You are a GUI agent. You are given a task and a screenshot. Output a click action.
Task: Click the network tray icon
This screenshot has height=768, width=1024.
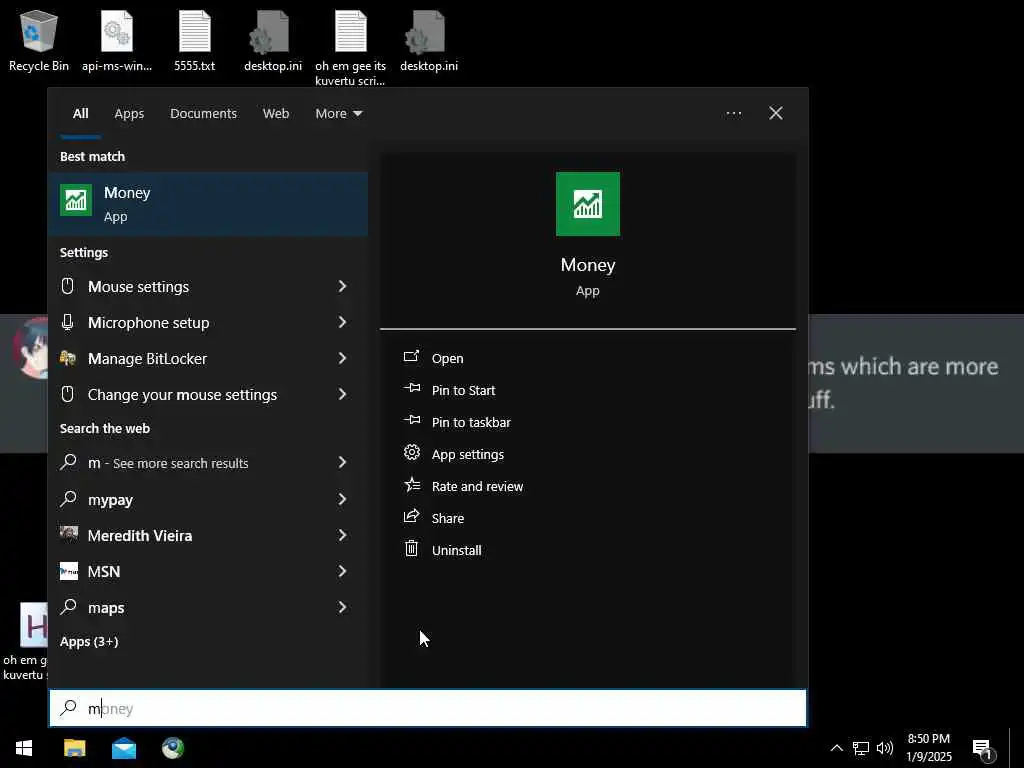(x=861, y=748)
